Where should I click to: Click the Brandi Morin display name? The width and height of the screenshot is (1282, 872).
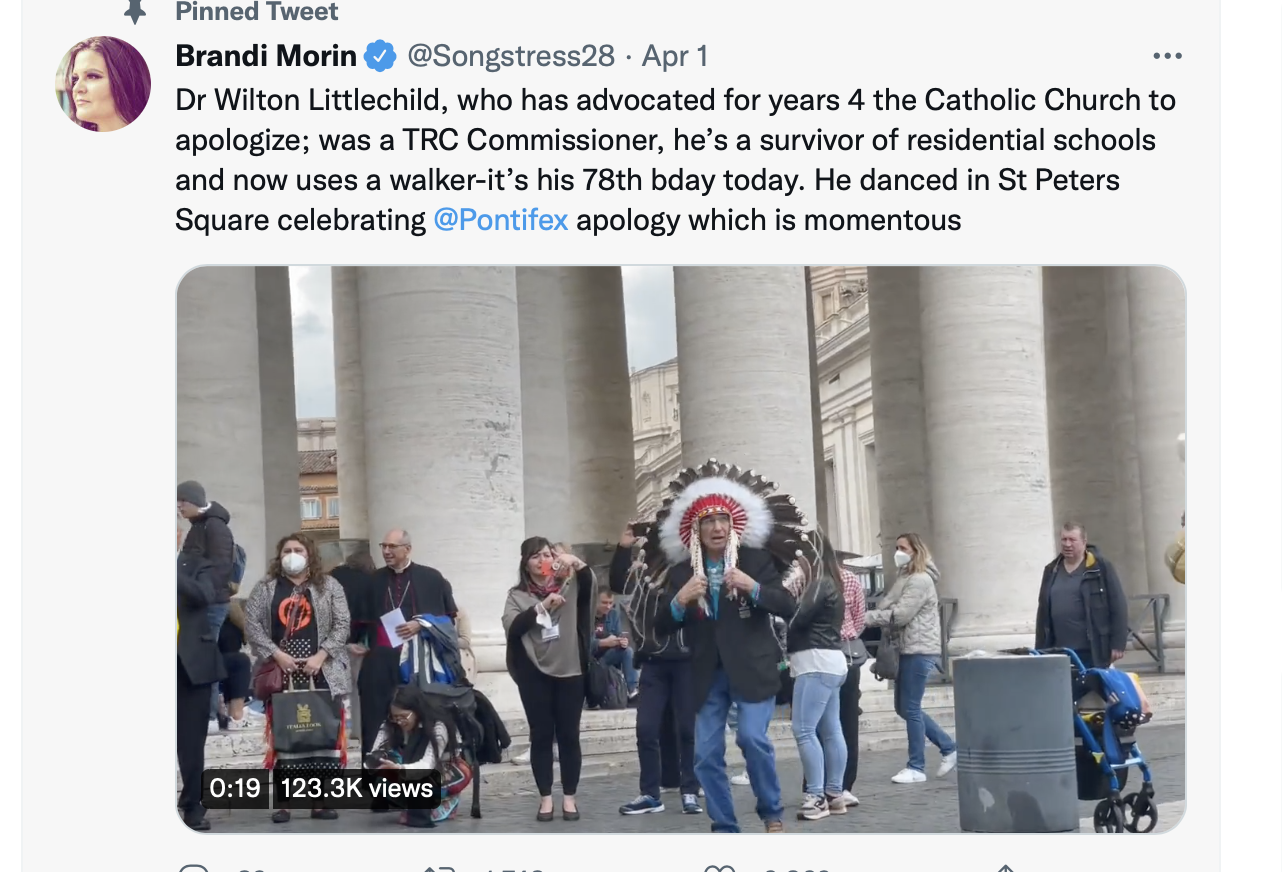pyautogui.click(x=265, y=56)
